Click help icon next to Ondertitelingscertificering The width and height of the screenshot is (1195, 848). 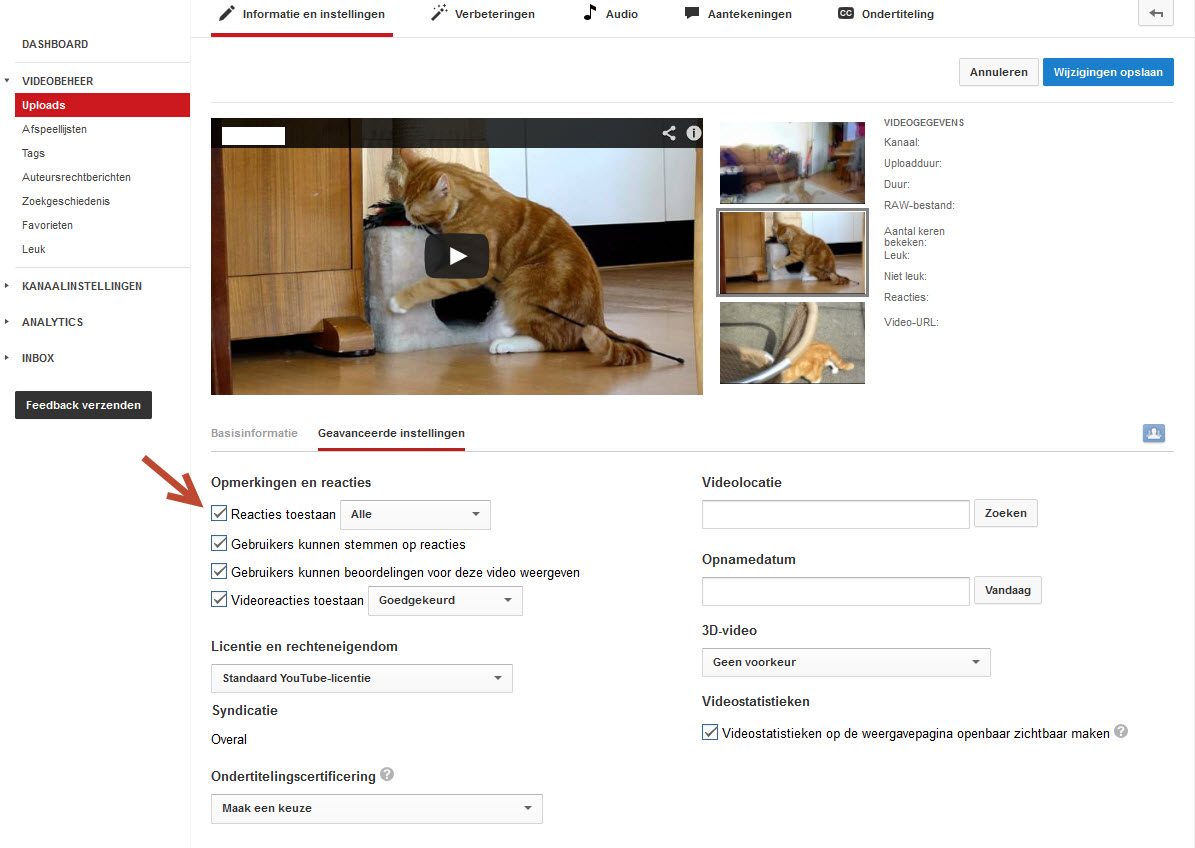[x=387, y=775]
